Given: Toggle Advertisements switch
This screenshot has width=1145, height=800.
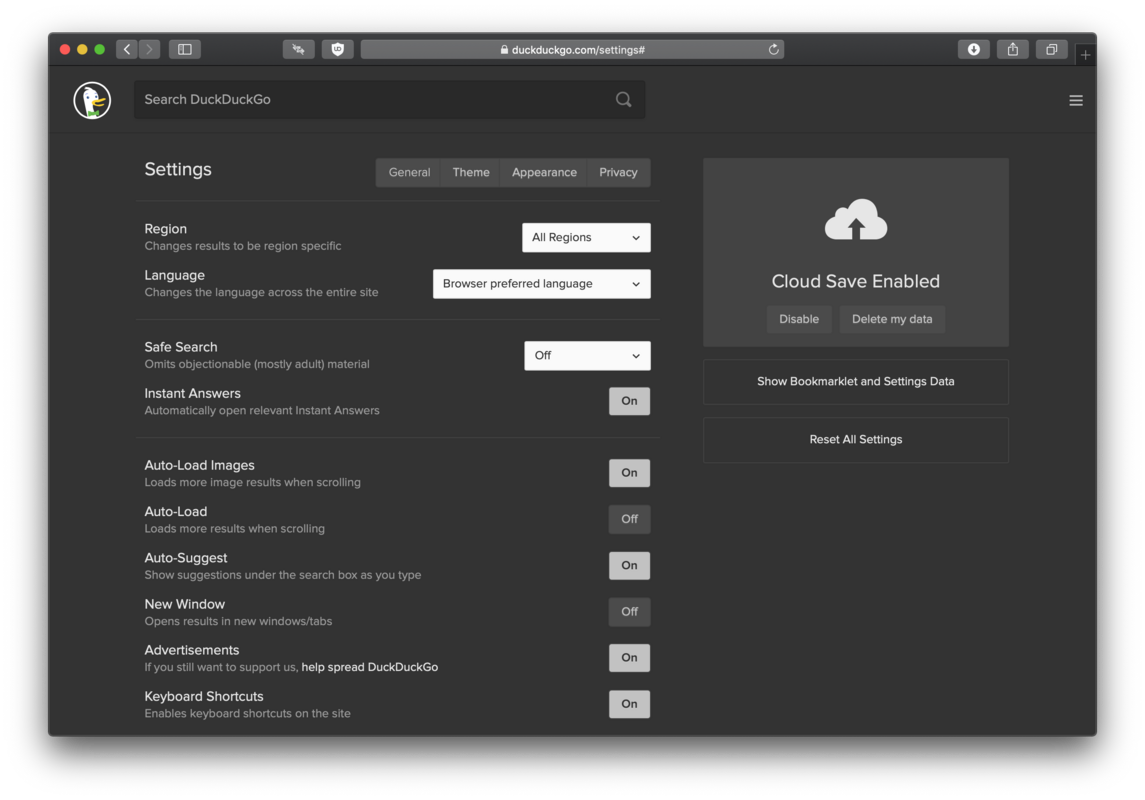Looking at the screenshot, I should click(629, 658).
